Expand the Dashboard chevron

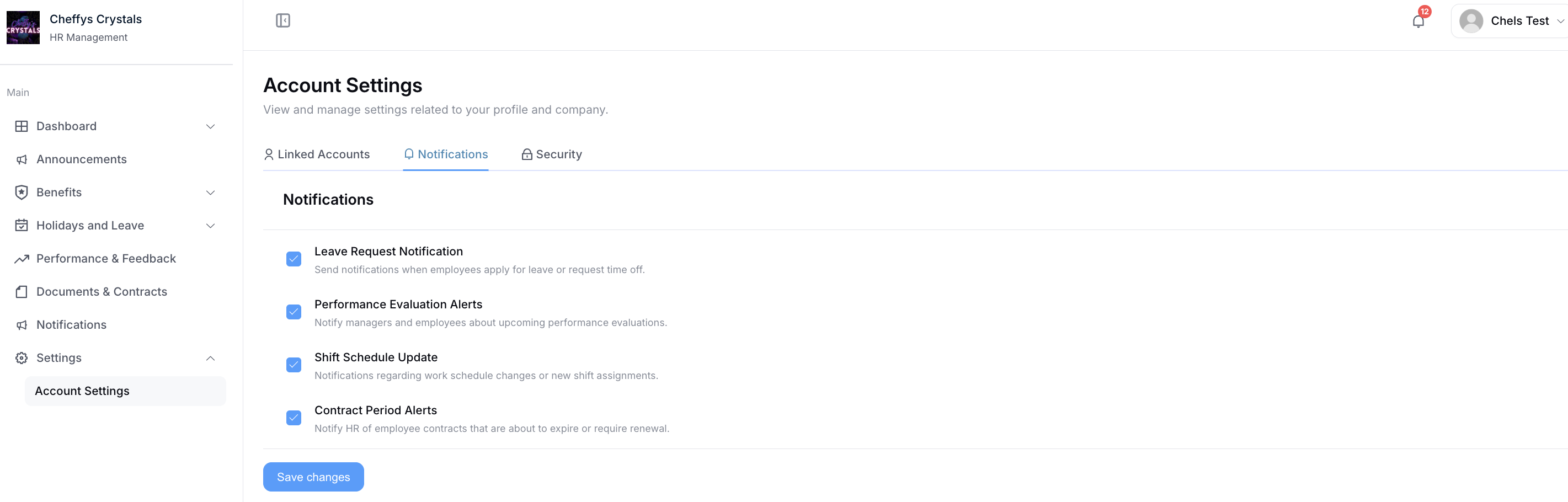(211, 126)
